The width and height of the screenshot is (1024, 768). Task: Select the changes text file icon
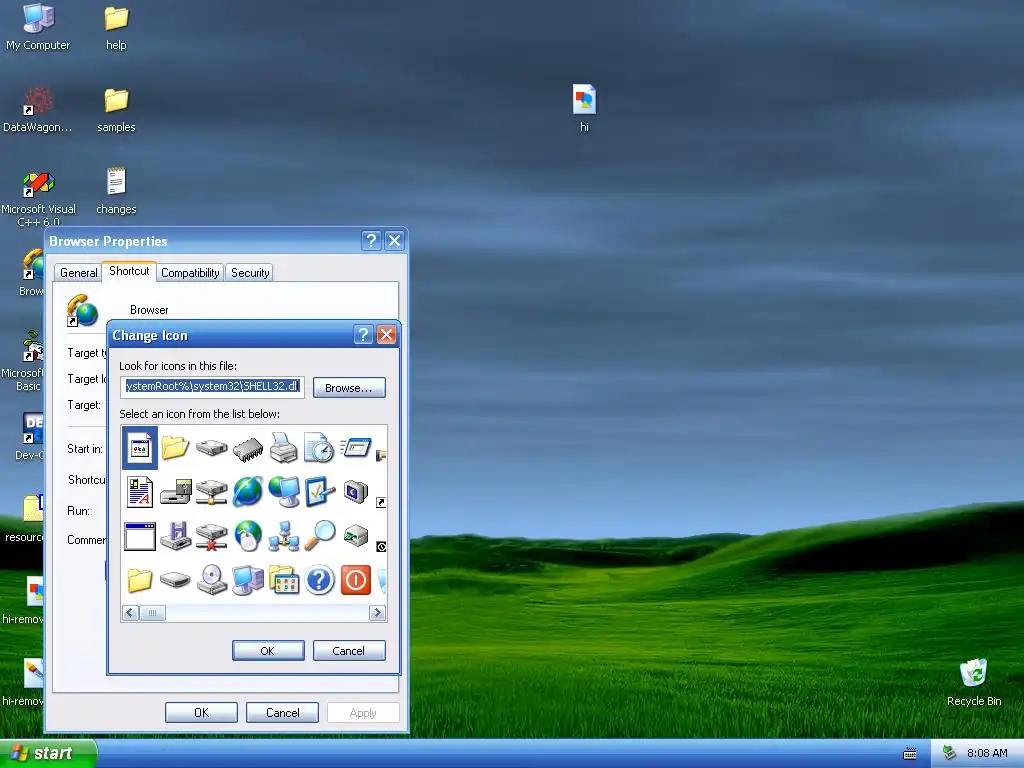coord(116,191)
